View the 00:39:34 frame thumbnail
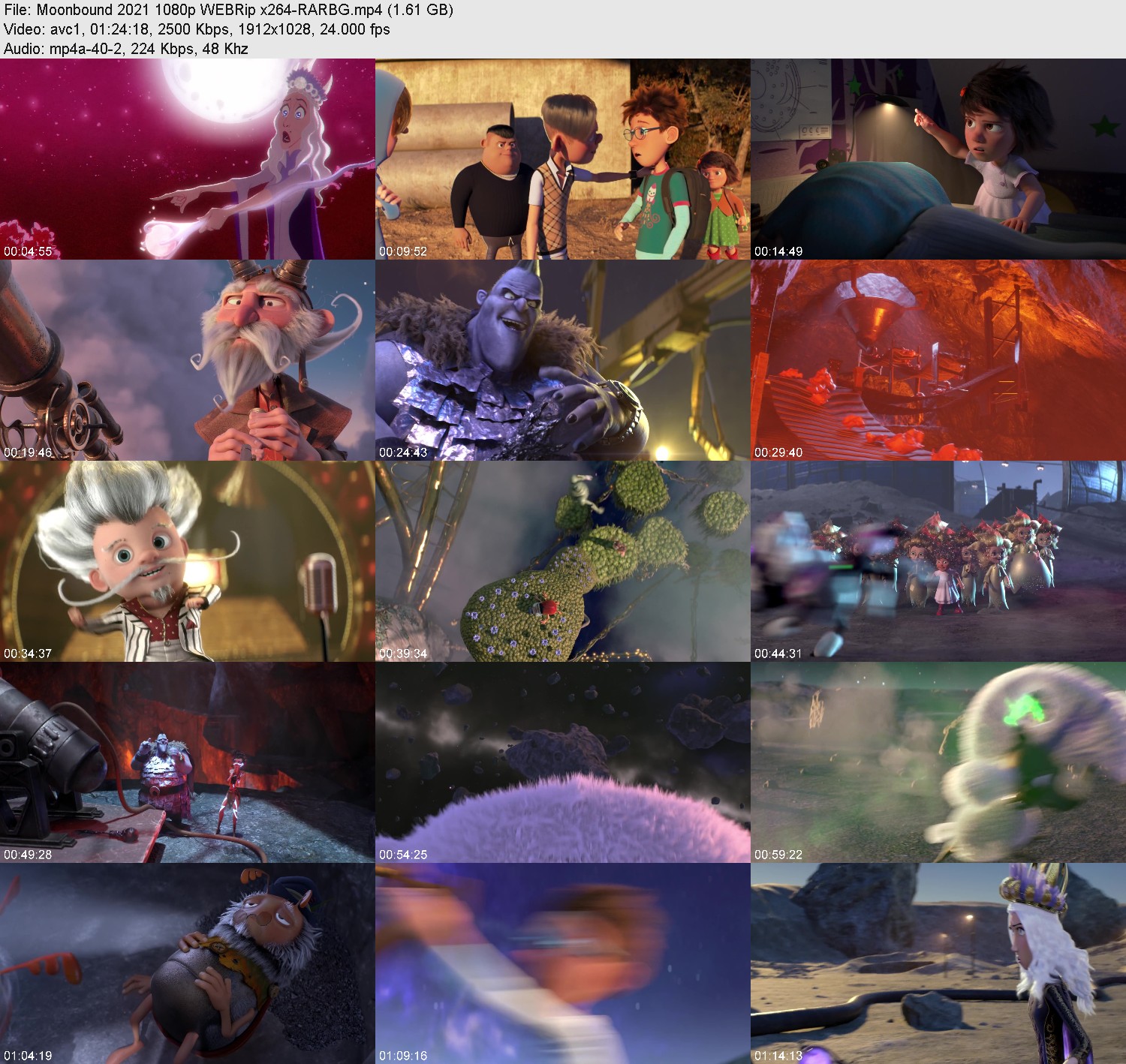The width and height of the screenshot is (1126, 1064). pos(562,561)
